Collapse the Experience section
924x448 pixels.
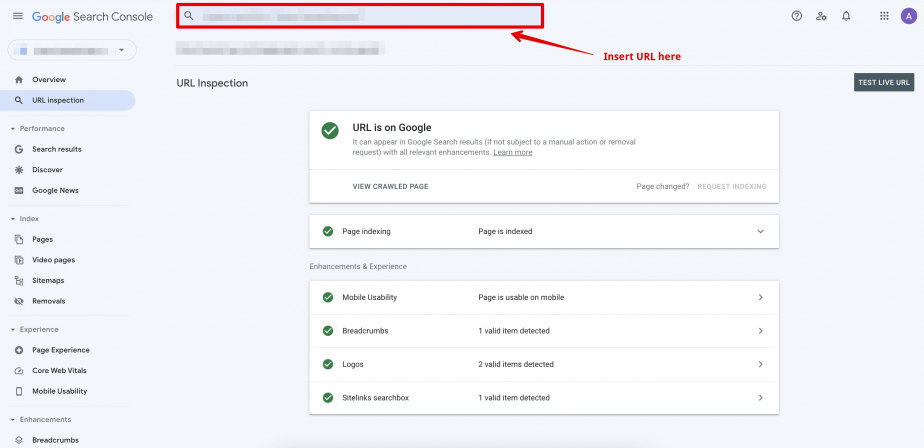point(13,330)
